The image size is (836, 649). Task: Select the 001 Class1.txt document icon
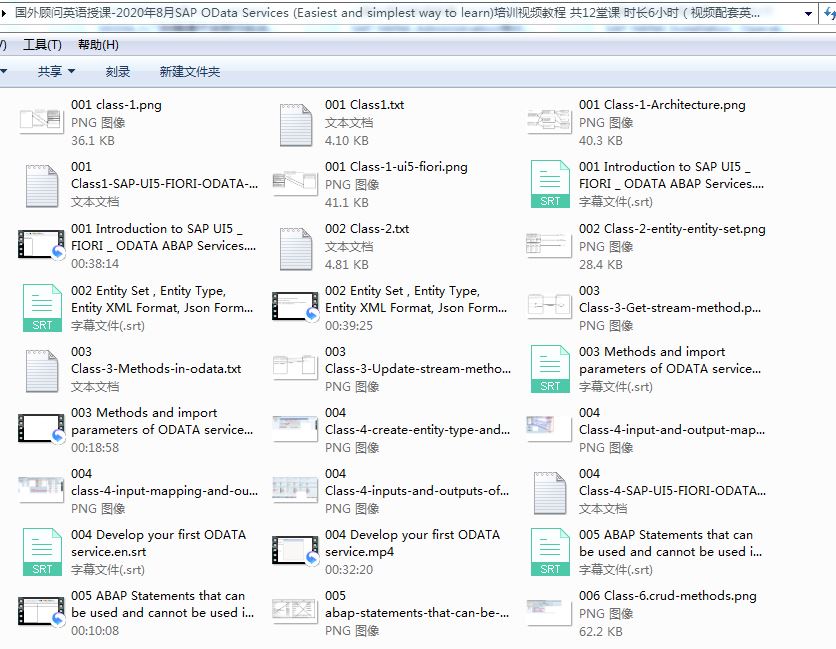click(x=296, y=125)
